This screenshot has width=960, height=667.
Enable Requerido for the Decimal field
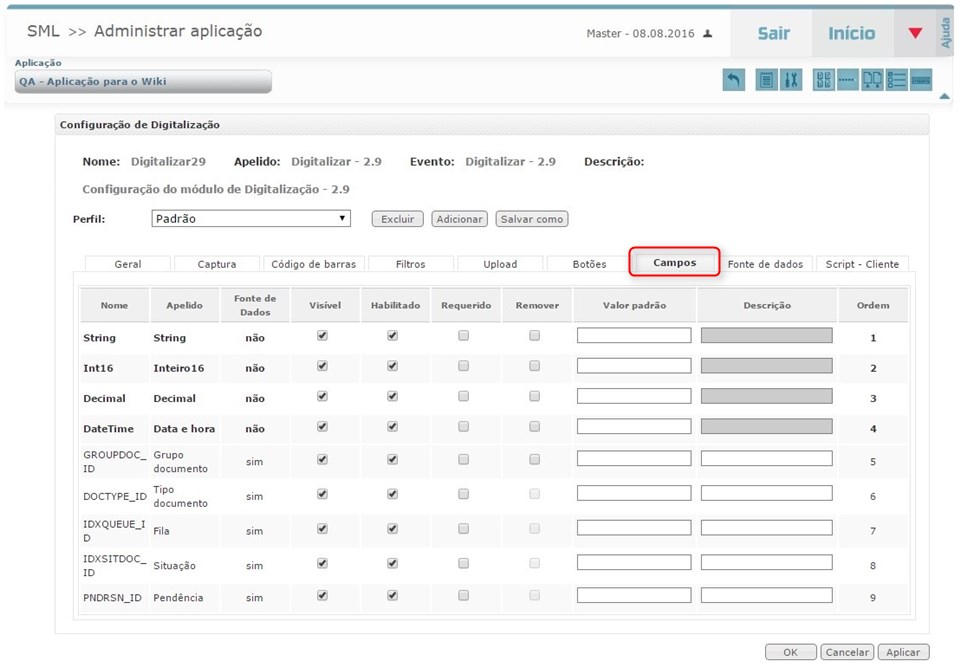464,397
